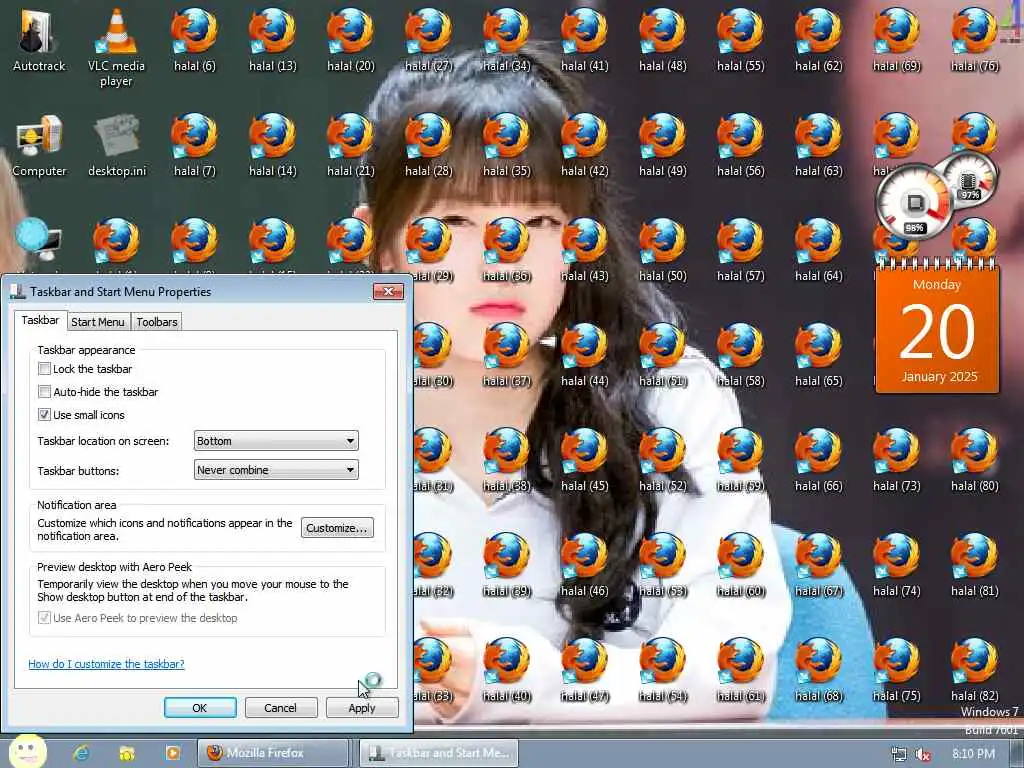This screenshot has height=768, width=1024.
Task: Select the halal (20) Firefox shortcut
Action: point(351,39)
